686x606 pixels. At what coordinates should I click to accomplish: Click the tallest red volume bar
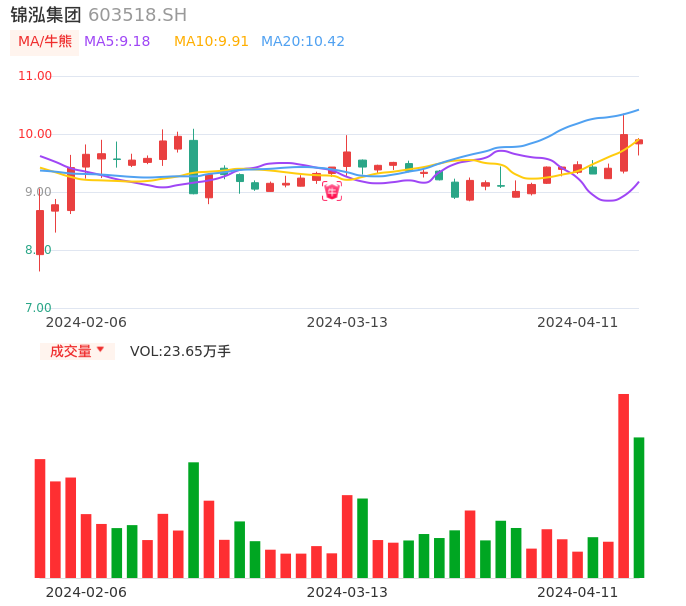[623, 485]
